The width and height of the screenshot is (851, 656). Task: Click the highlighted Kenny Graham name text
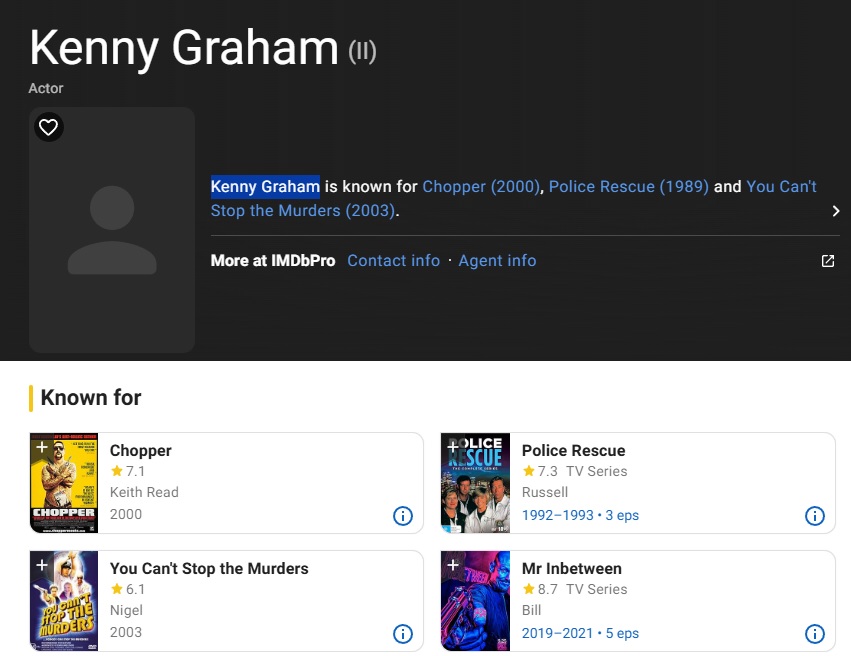pos(265,187)
